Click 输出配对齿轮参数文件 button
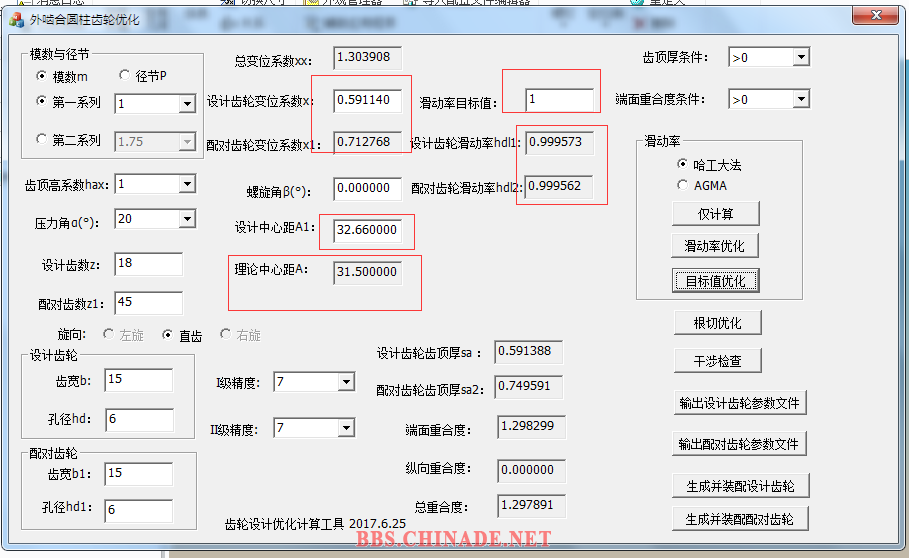Image resolution: width=909 pixels, height=558 pixels. (x=739, y=444)
